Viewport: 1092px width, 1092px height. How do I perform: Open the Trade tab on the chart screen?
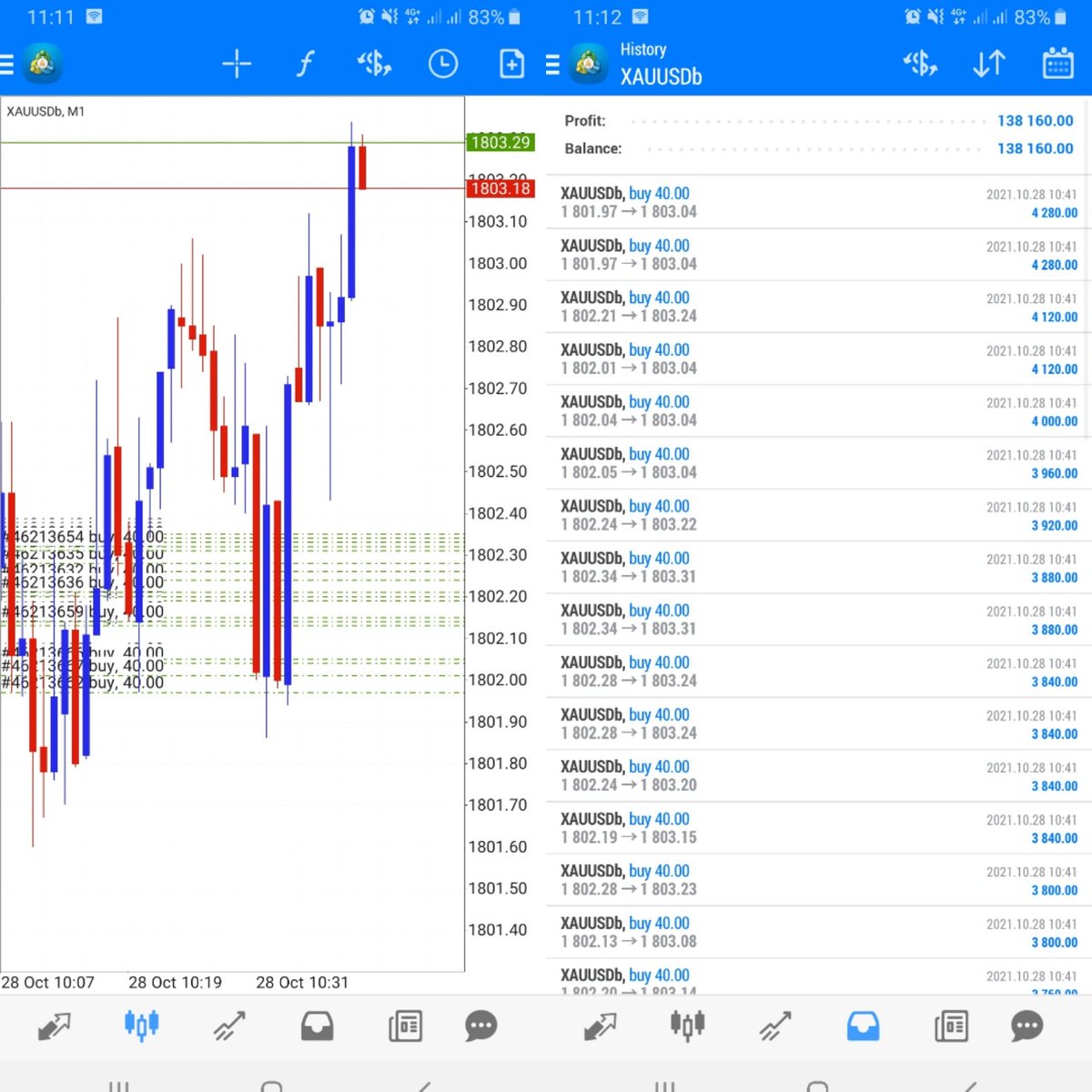coord(229,1026)
